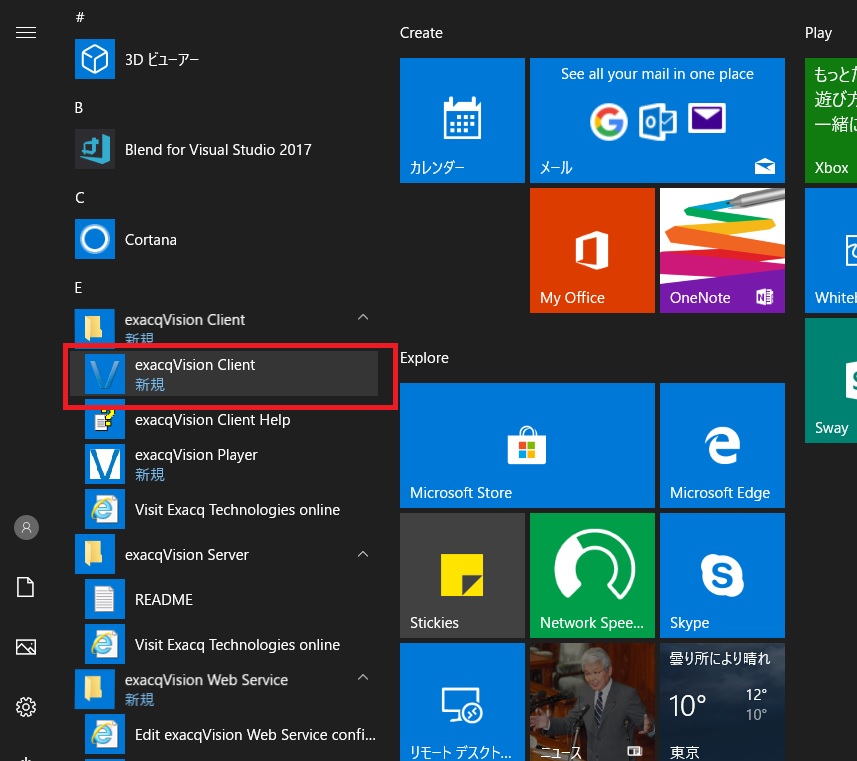
Task: Open the Microsoft Store tile
Action: point(527,445)
